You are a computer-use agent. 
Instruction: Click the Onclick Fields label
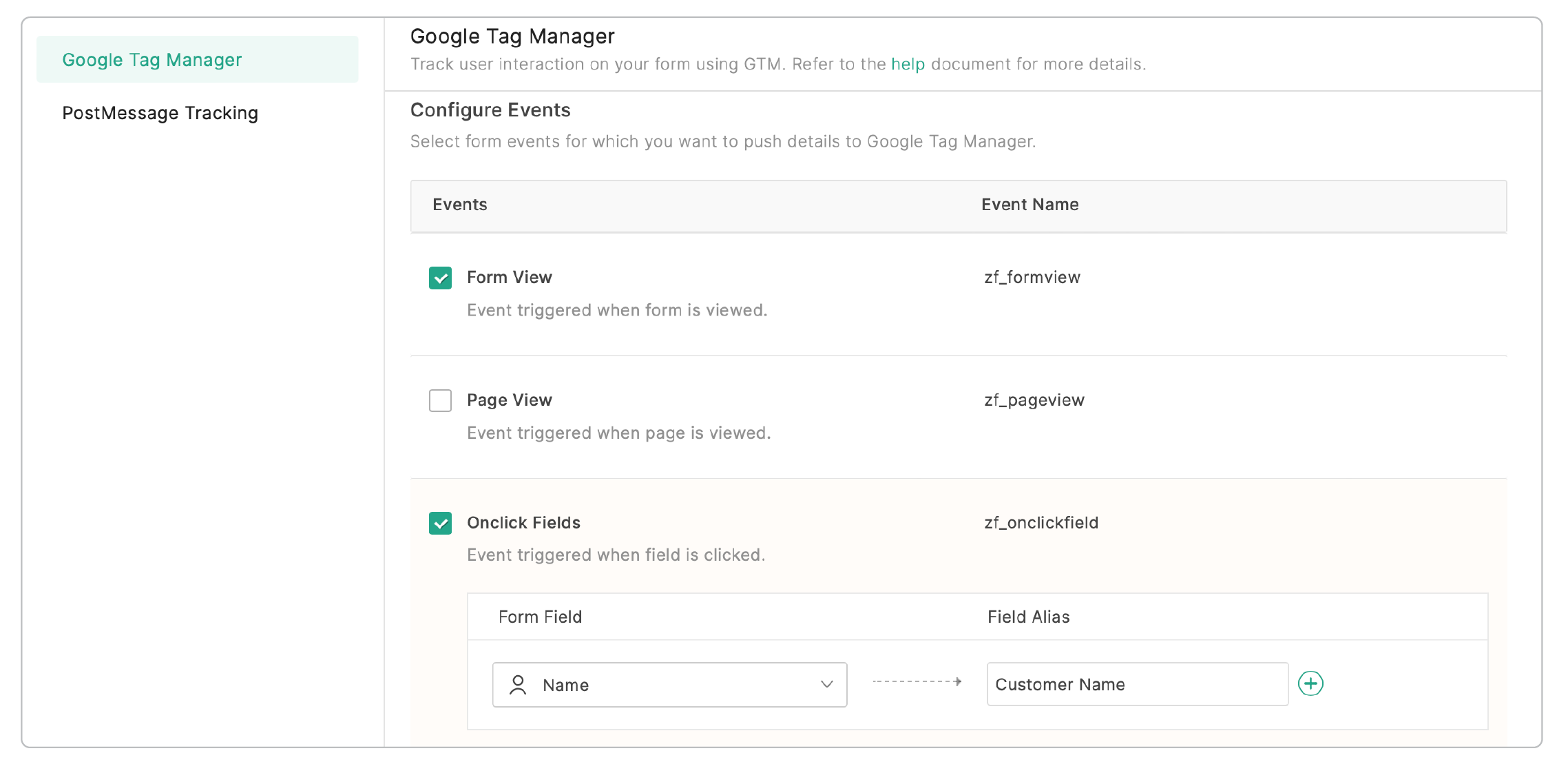(523, 522)
